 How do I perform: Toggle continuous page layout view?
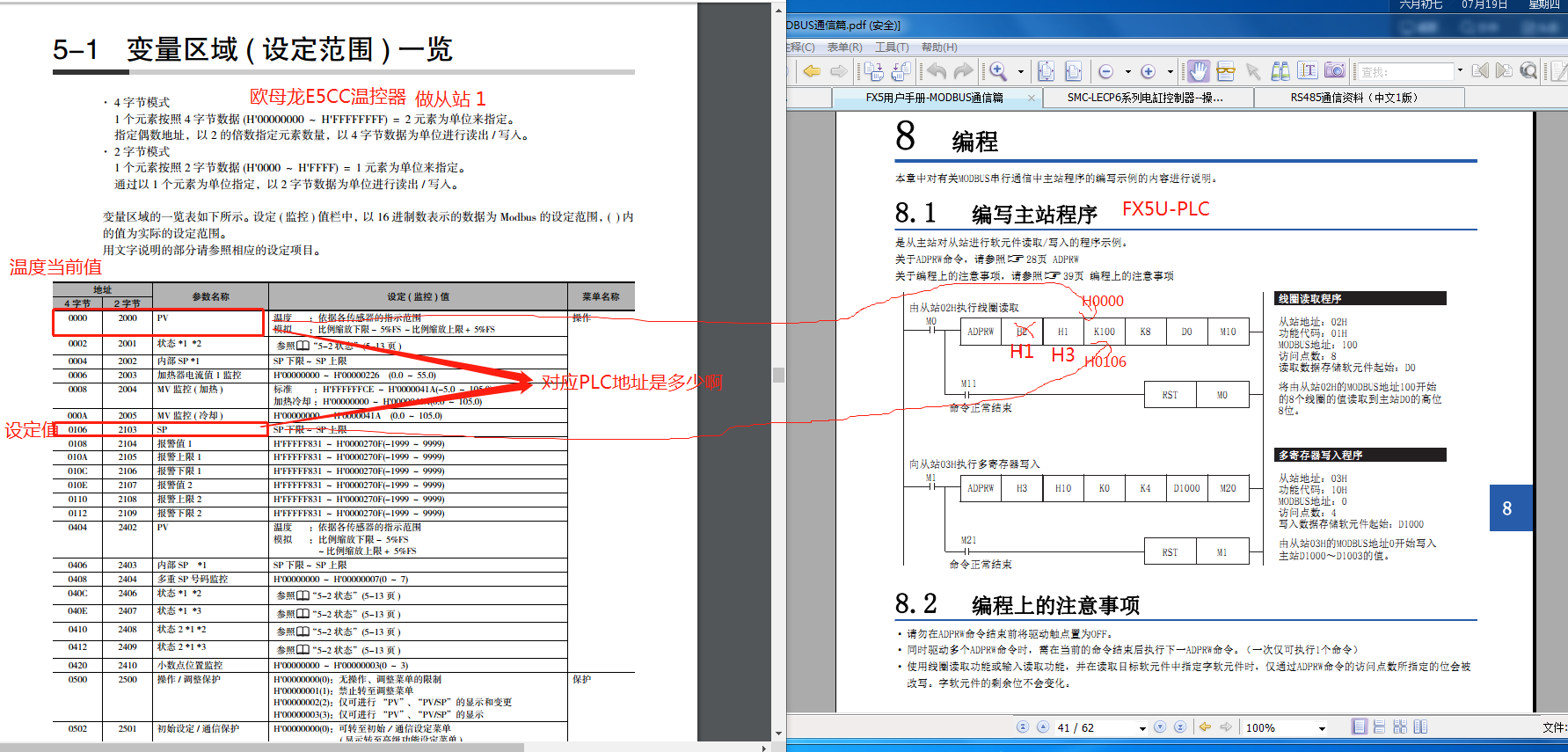1379,727
